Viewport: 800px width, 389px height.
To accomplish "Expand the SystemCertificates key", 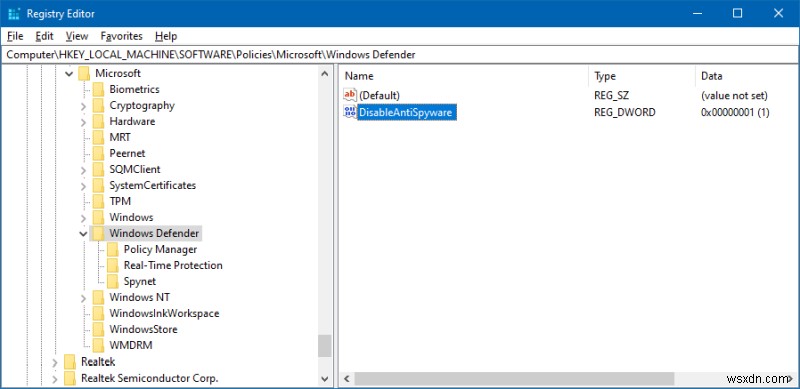I will 83,186.
